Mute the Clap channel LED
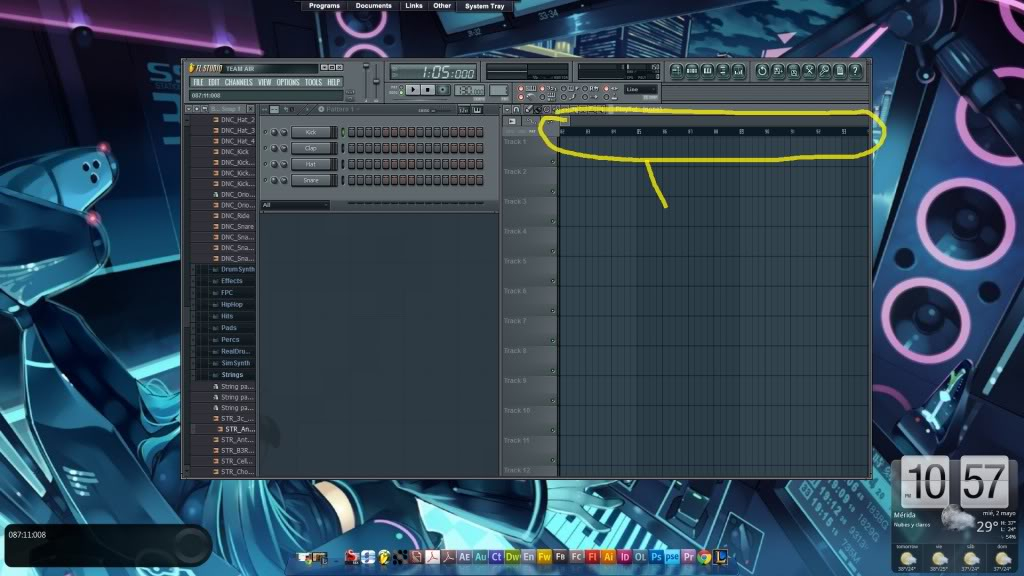Viewport: 1024px width, 576px height. pyautogui.click(x=266, y=148)
